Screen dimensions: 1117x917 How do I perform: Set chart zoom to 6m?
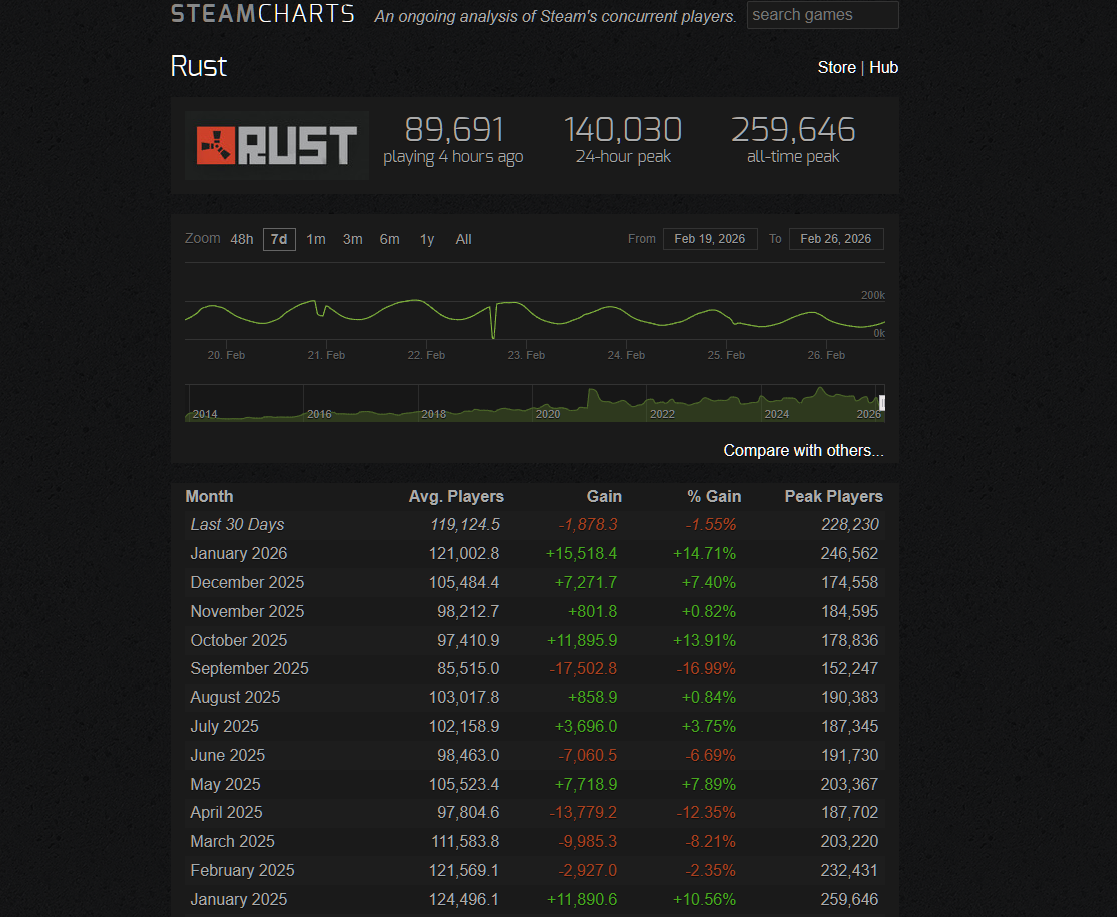click(x=389, y=239)
